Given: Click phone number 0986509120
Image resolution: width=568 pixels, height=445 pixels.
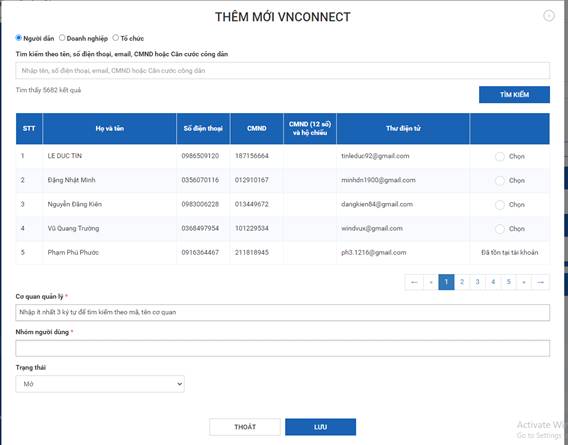Looking at the screenshot, I should click(x=200, y=156).
